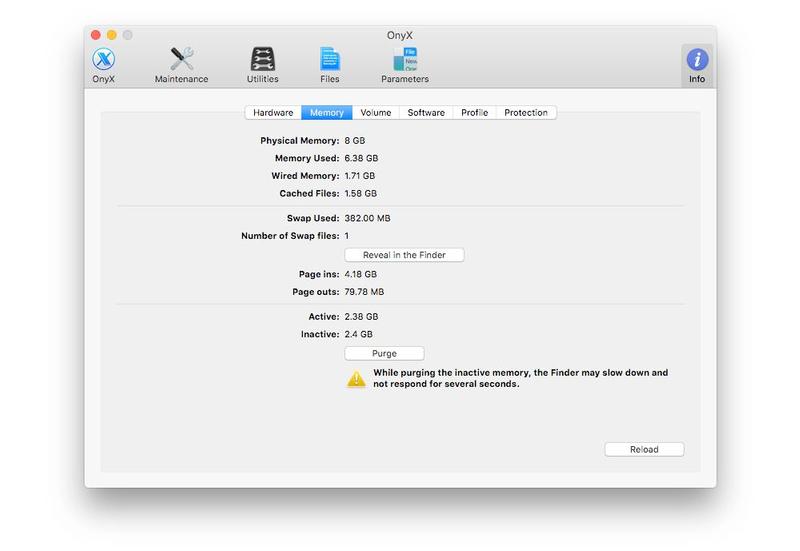This screenshot has width=800, height=551.
Task: Click the yellow warning triangle icon
Action: (x=356, y=379)
